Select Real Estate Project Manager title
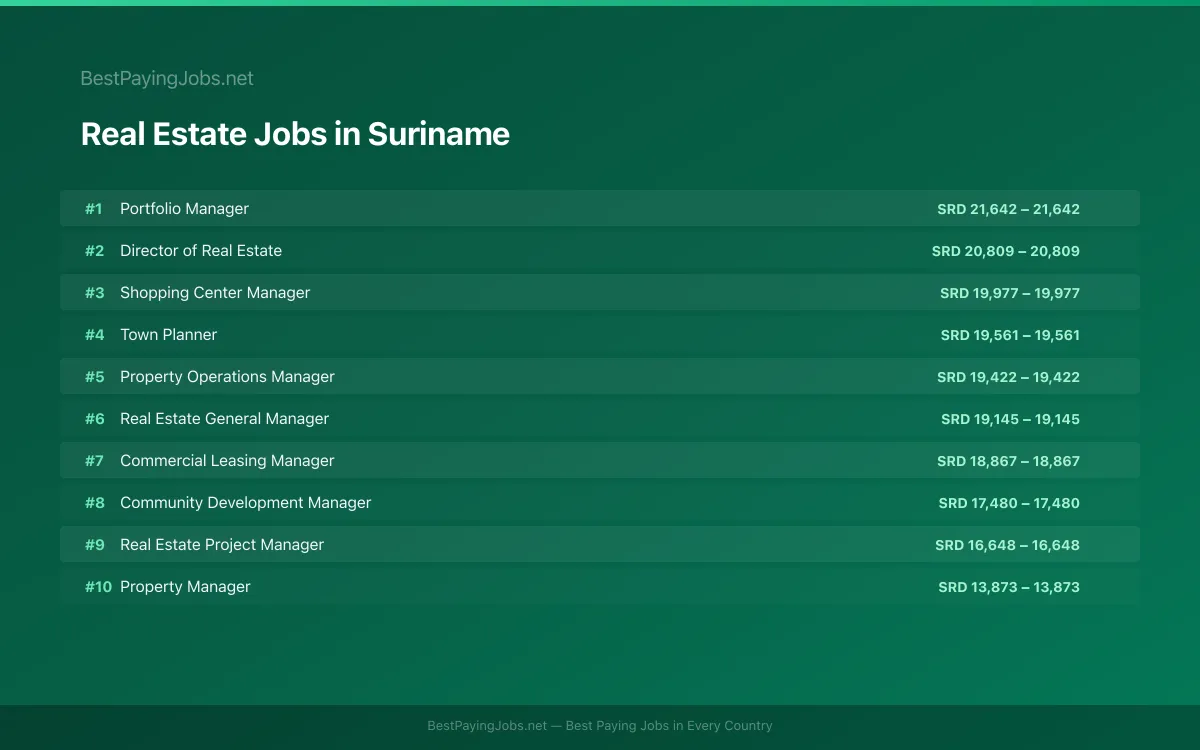 222,545
